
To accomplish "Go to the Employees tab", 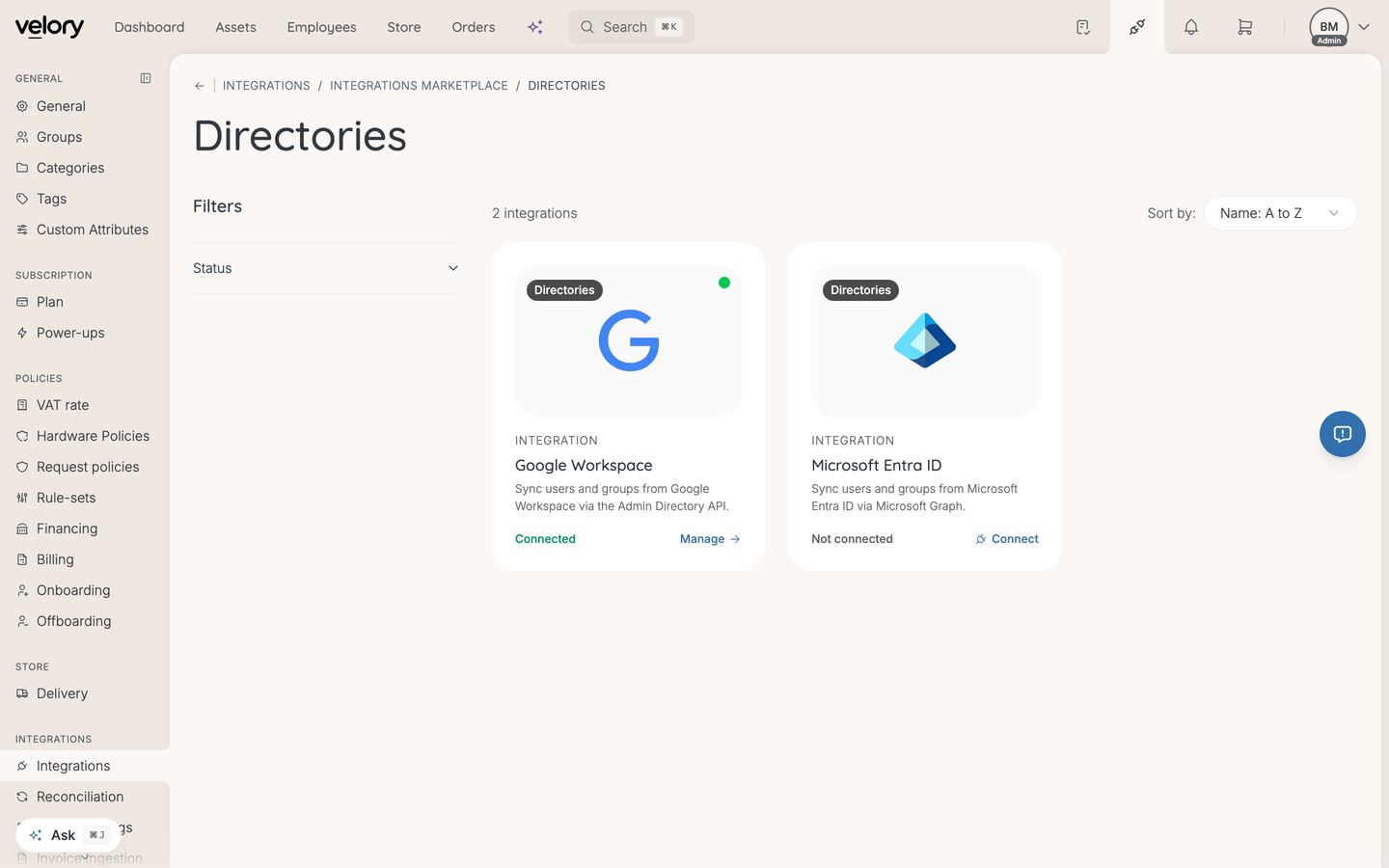I will click(x=322, y=27).
